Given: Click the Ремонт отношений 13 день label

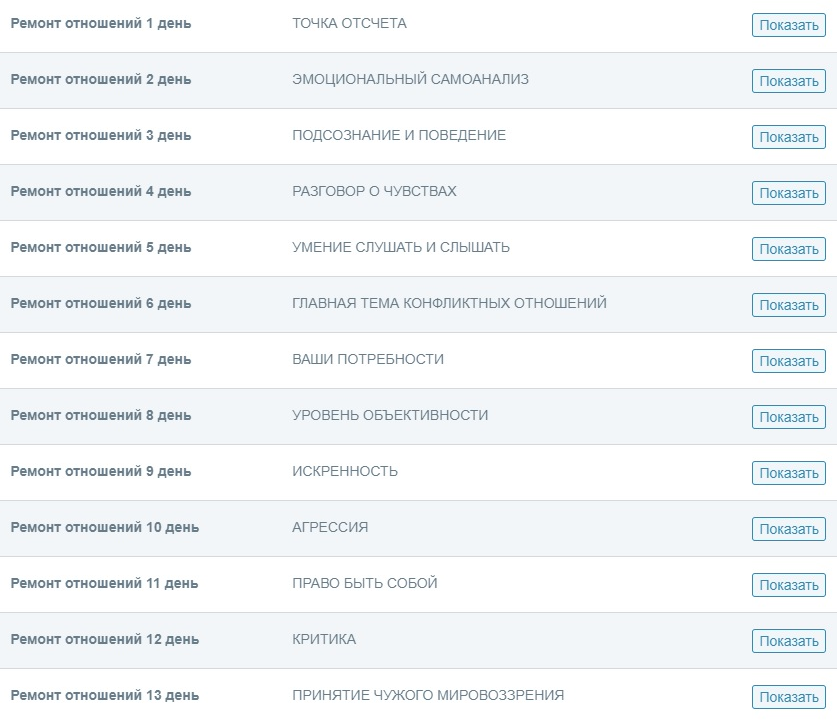Looking at the screenshot, I should pos(105,695).
